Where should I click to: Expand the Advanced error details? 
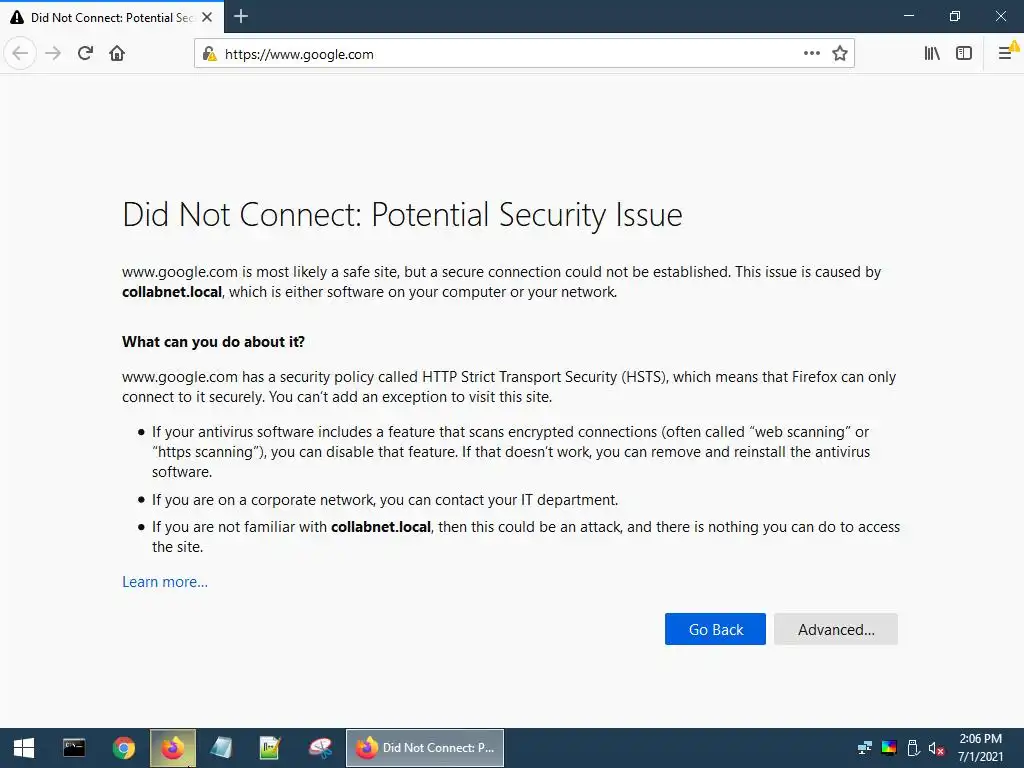pyautogui.click(x=835, y=629)
